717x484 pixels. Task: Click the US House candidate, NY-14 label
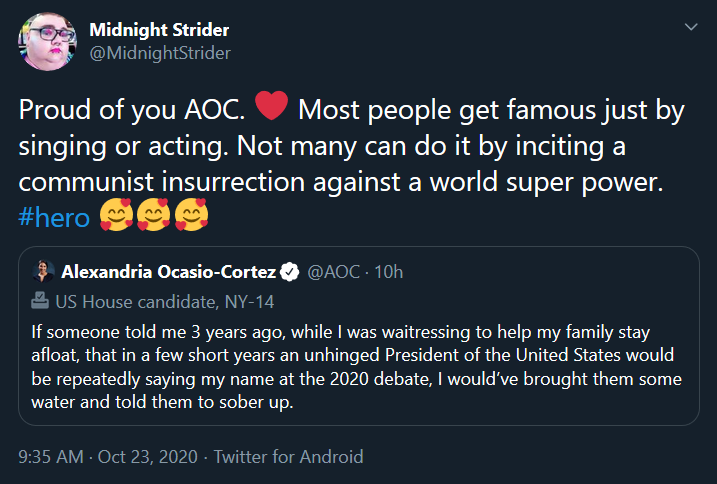coord(165,301)
